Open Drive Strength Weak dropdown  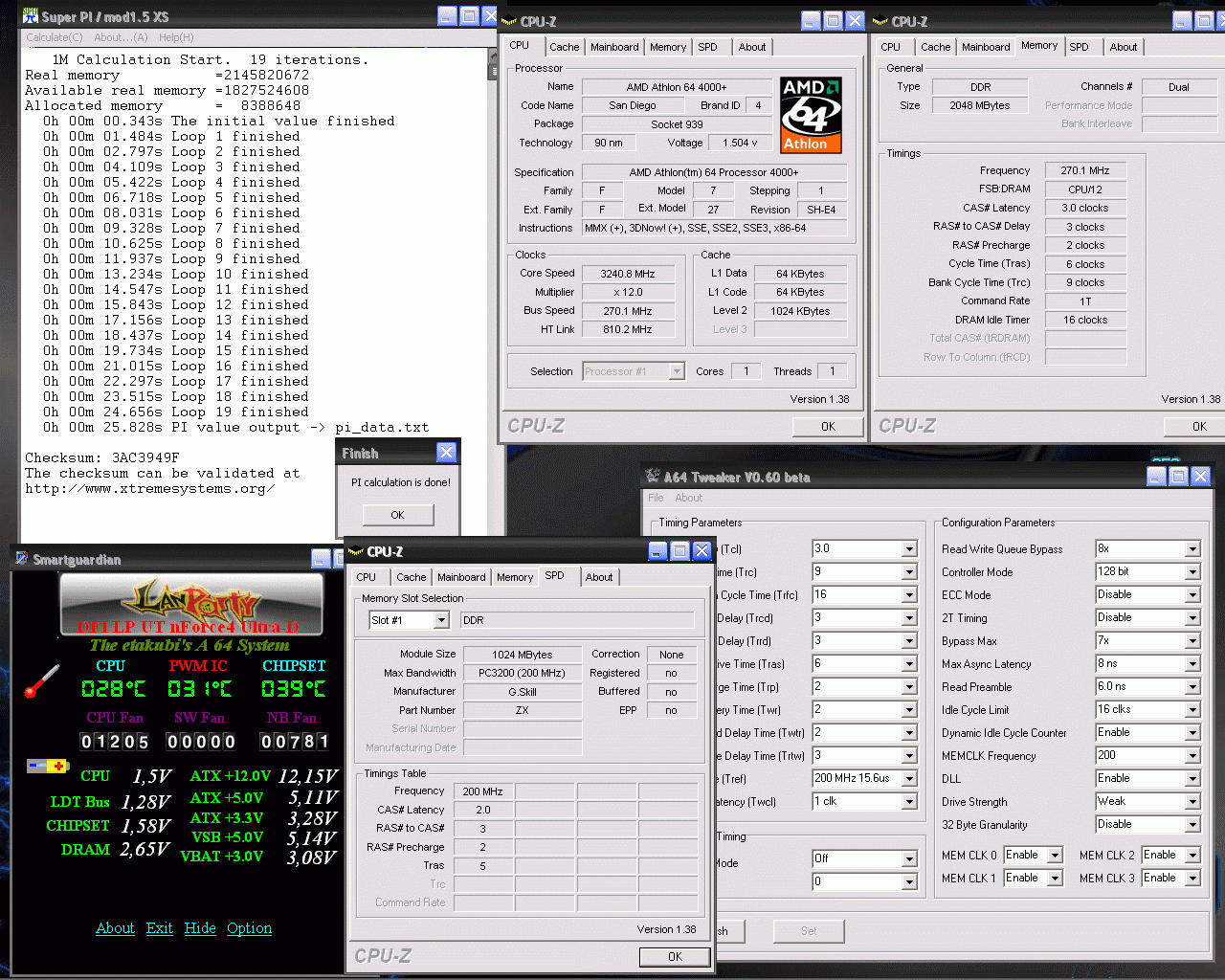pos(1192,802)
